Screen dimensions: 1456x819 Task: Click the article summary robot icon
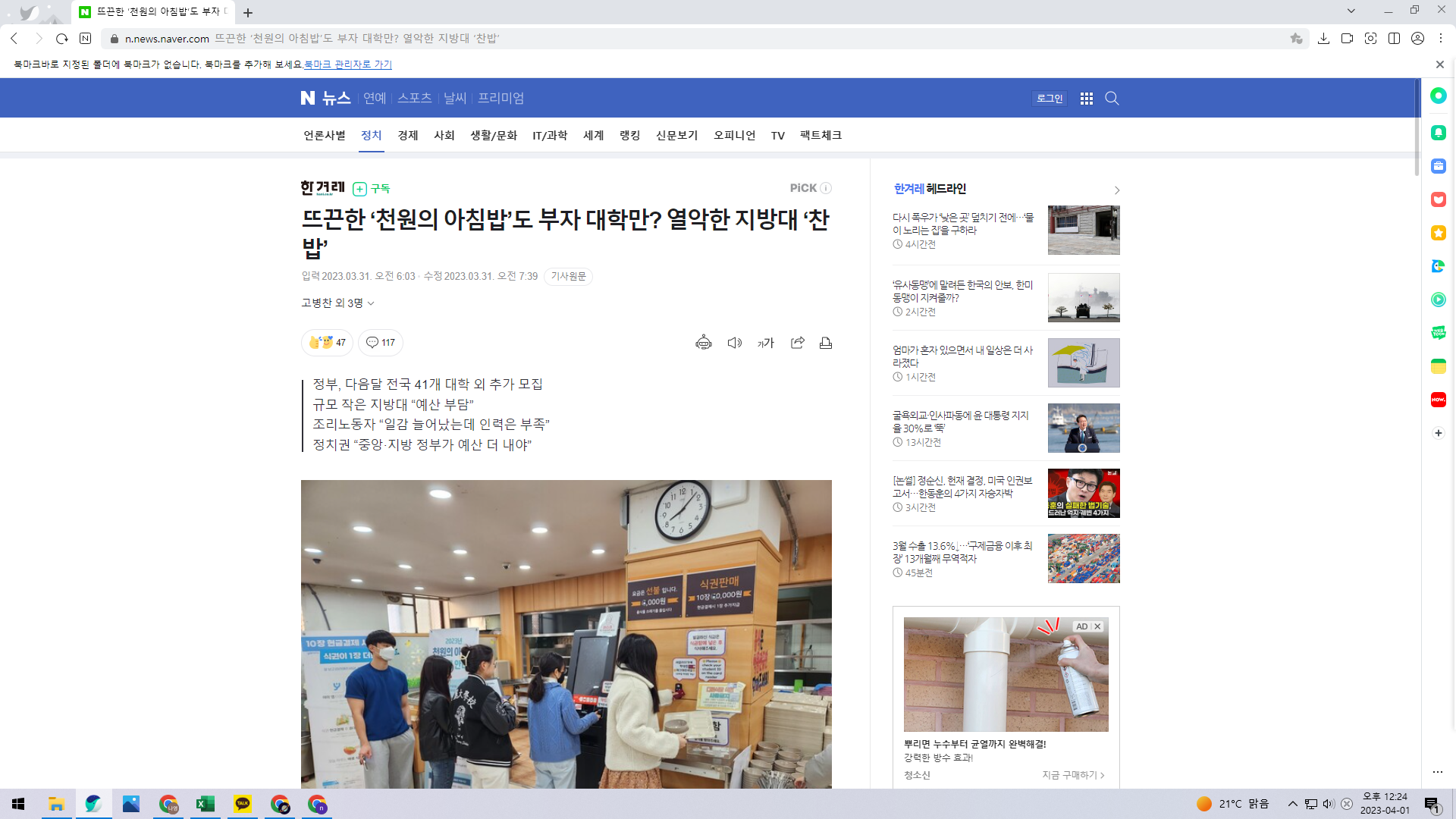pyautogui.click(x=704, y=343)
